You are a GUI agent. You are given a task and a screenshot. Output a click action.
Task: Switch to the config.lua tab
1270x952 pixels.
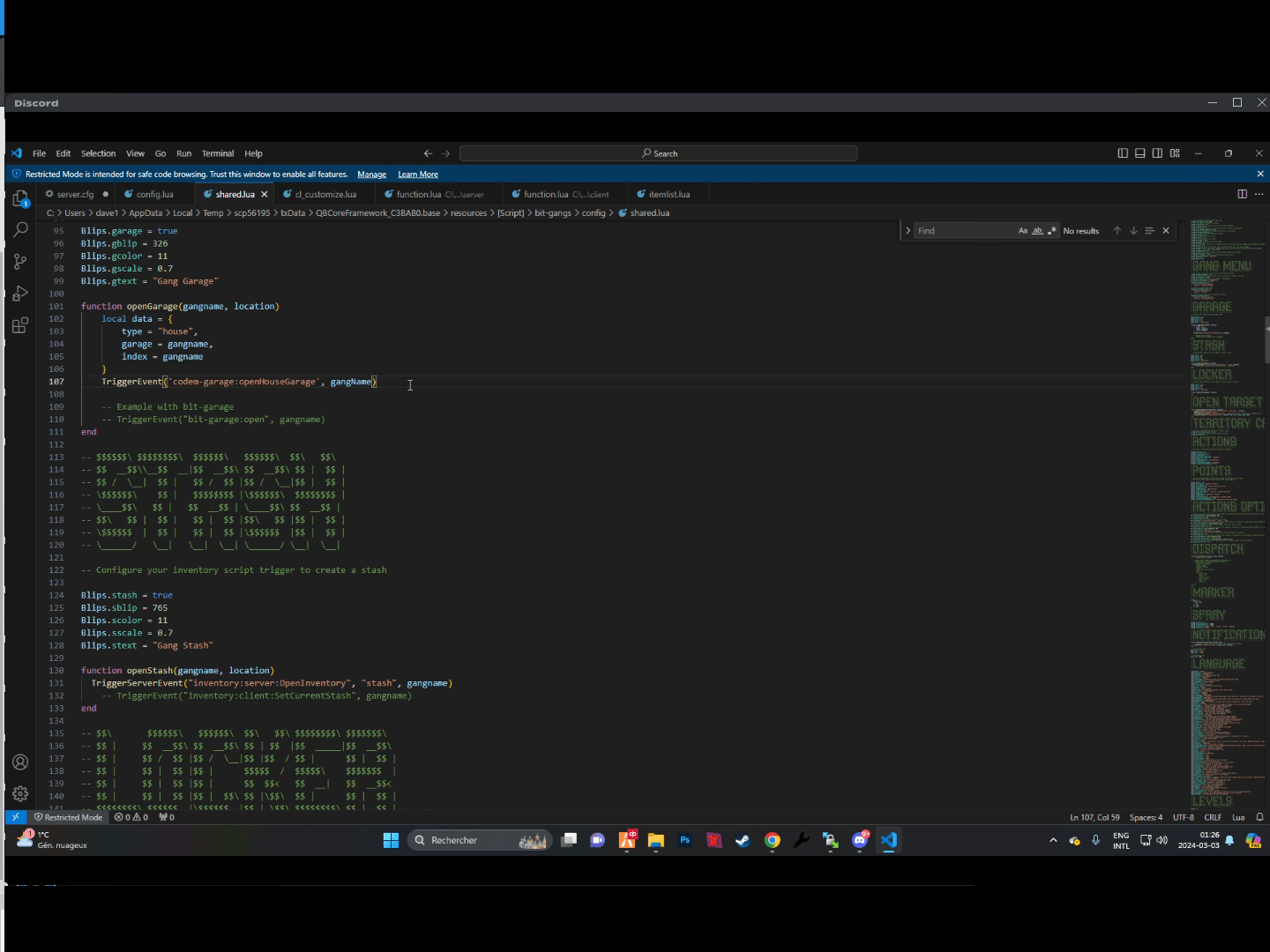click(155, 194)
